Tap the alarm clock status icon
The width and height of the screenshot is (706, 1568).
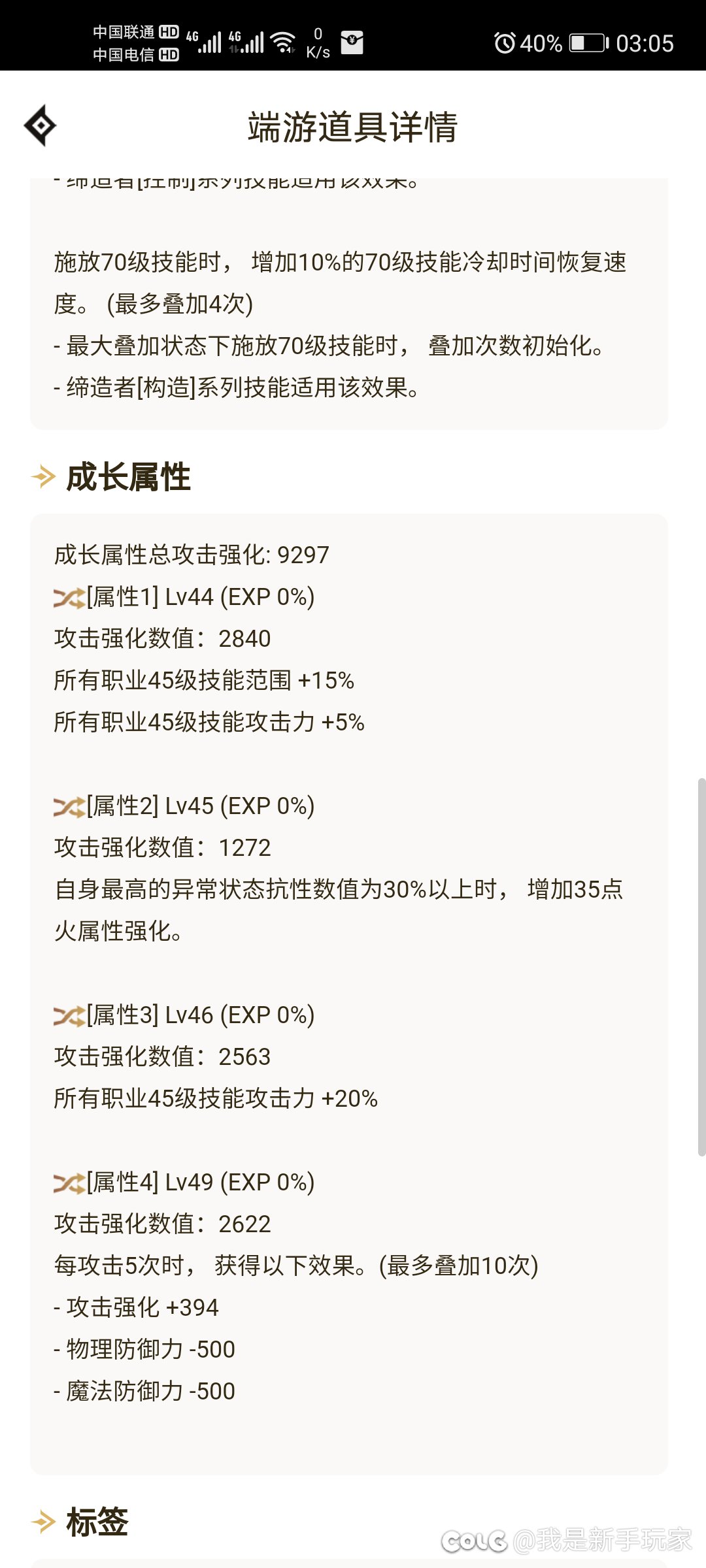click(x=505, y=43)
